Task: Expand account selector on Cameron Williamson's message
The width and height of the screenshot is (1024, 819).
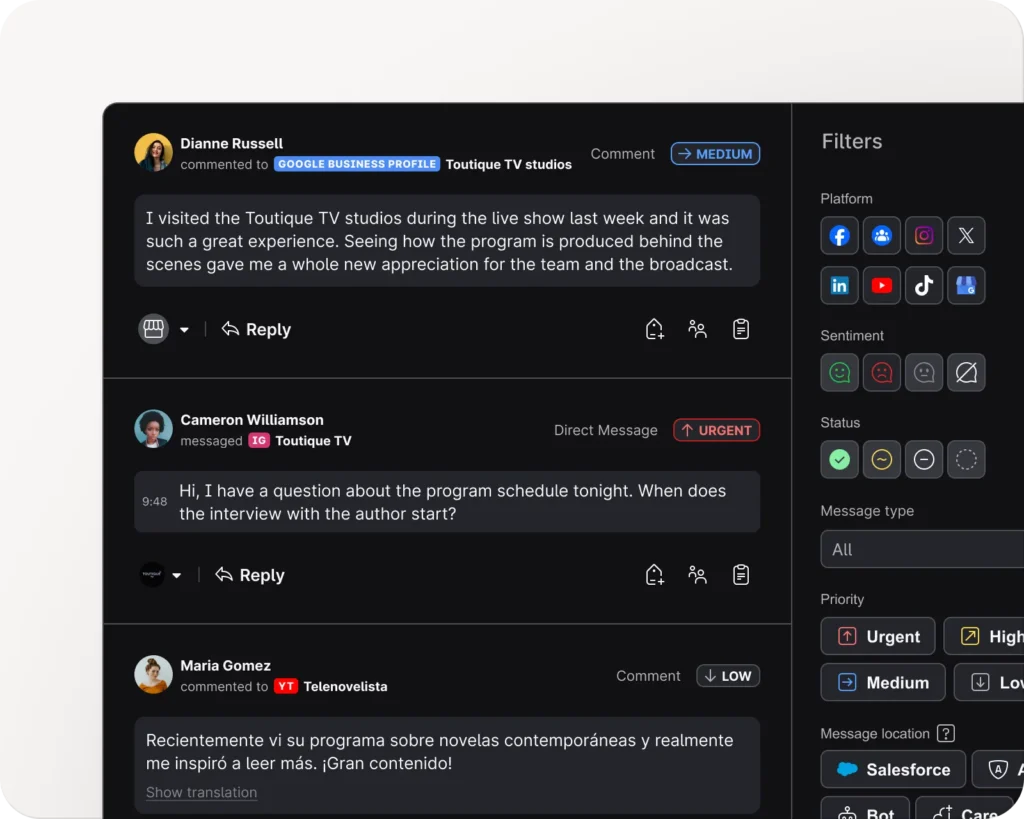Action: coord(177,576)
